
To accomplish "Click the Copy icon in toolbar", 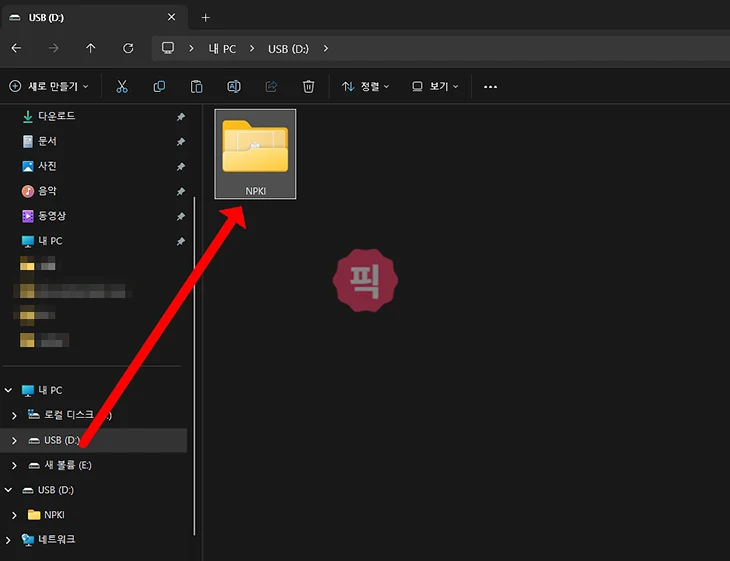I will (x=159, y=87).
